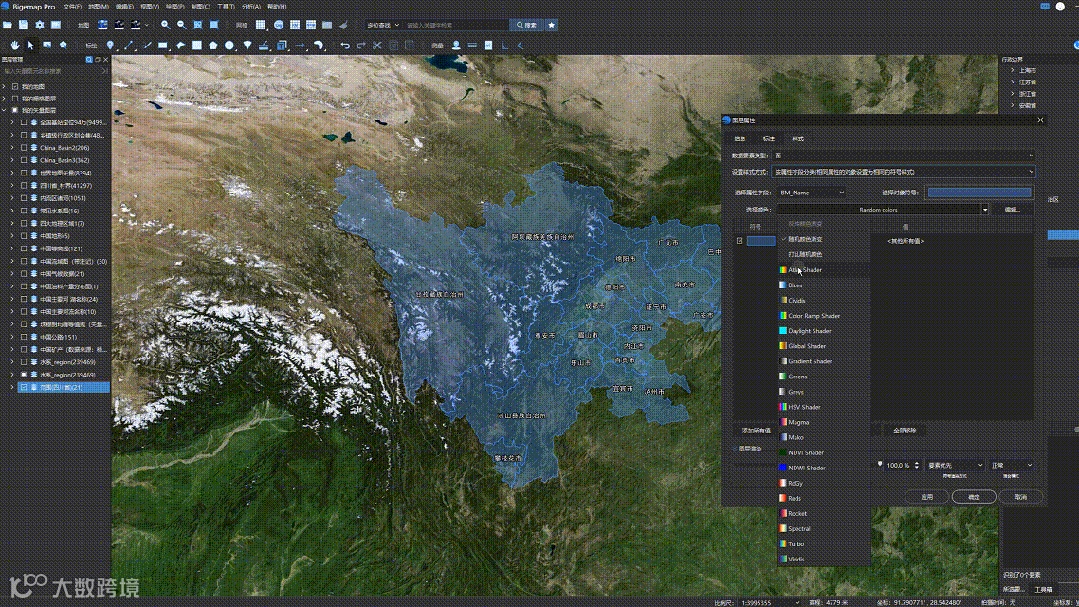Open the BM_Name attribute field dropdown
1079x607 pixels.
tap(811, 193)
